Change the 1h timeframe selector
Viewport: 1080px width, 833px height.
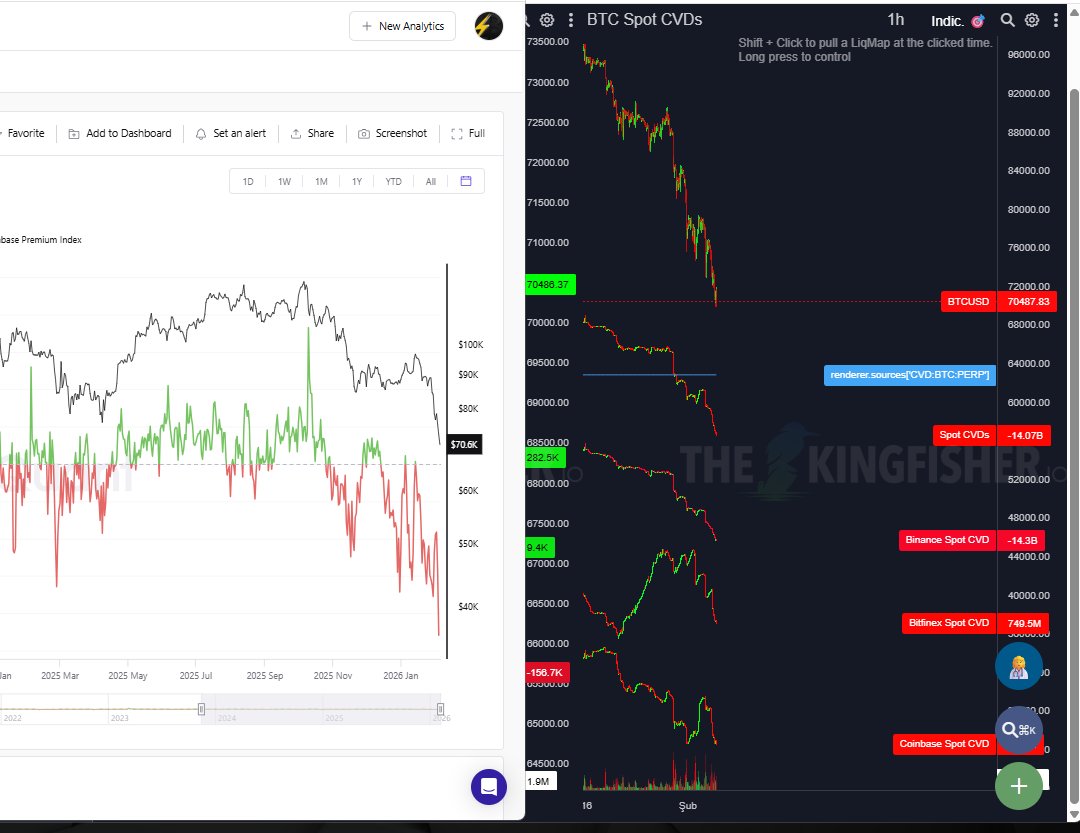pos(895,20)
